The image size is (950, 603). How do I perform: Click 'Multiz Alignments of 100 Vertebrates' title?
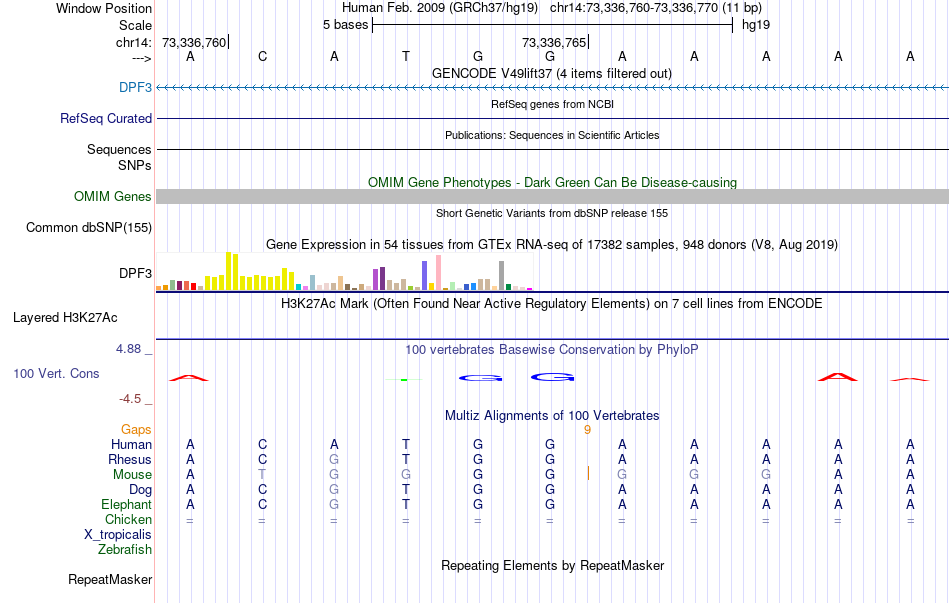[x=552, y=416]
